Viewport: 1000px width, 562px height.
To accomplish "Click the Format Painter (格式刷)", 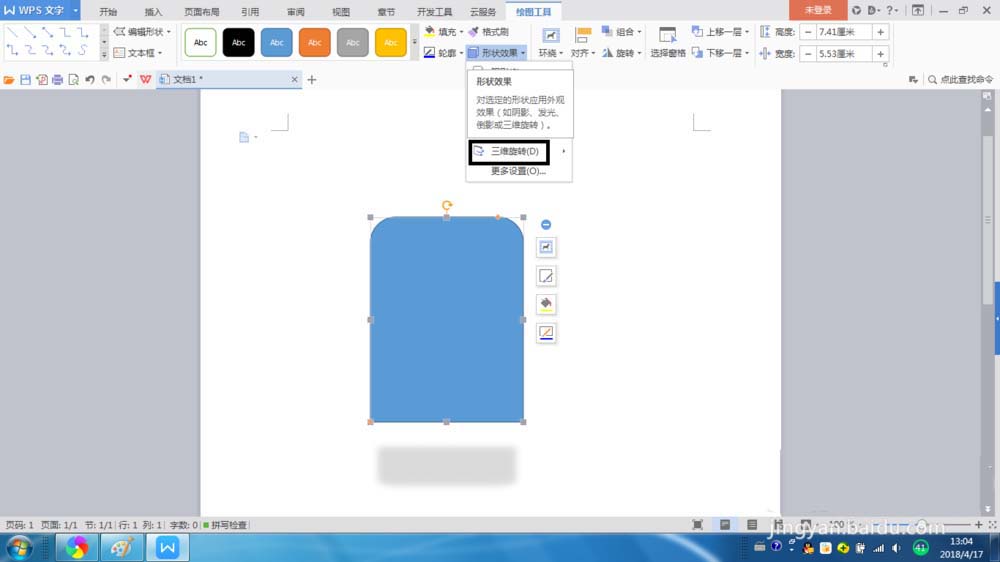I will pyautogui.click(x=489, y=32).
